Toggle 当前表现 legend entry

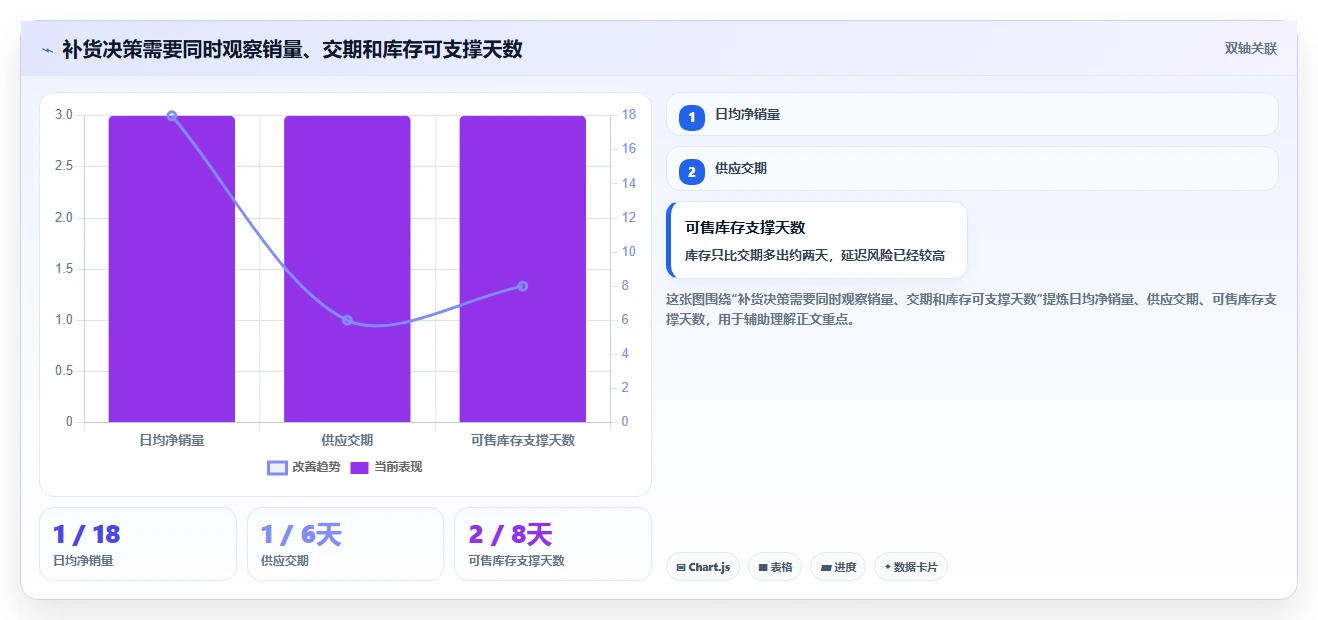click(386, 467)
